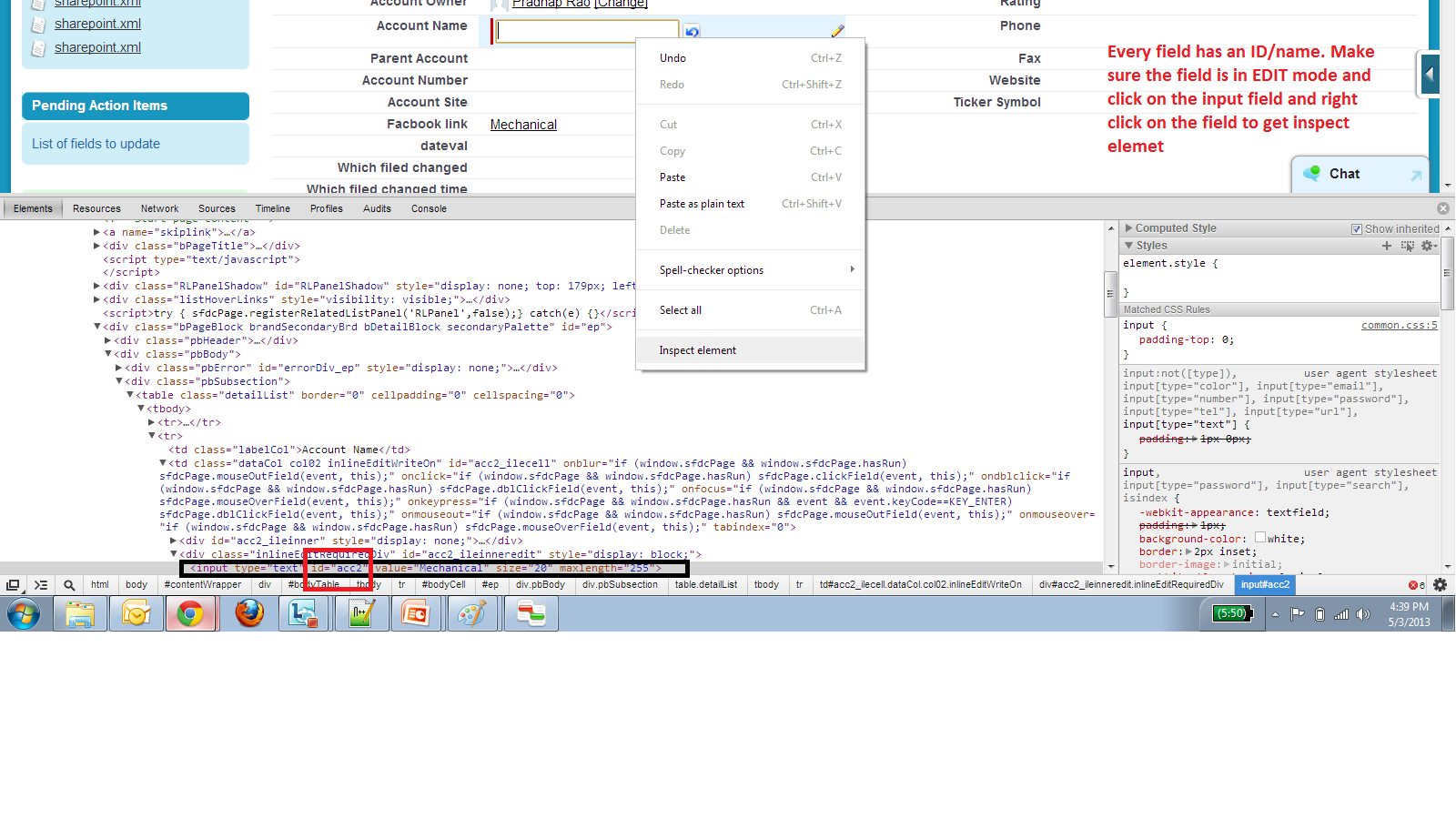Switch to the Audits devtools tab
Screen dimensions: 1456x819
pos(377,208)
